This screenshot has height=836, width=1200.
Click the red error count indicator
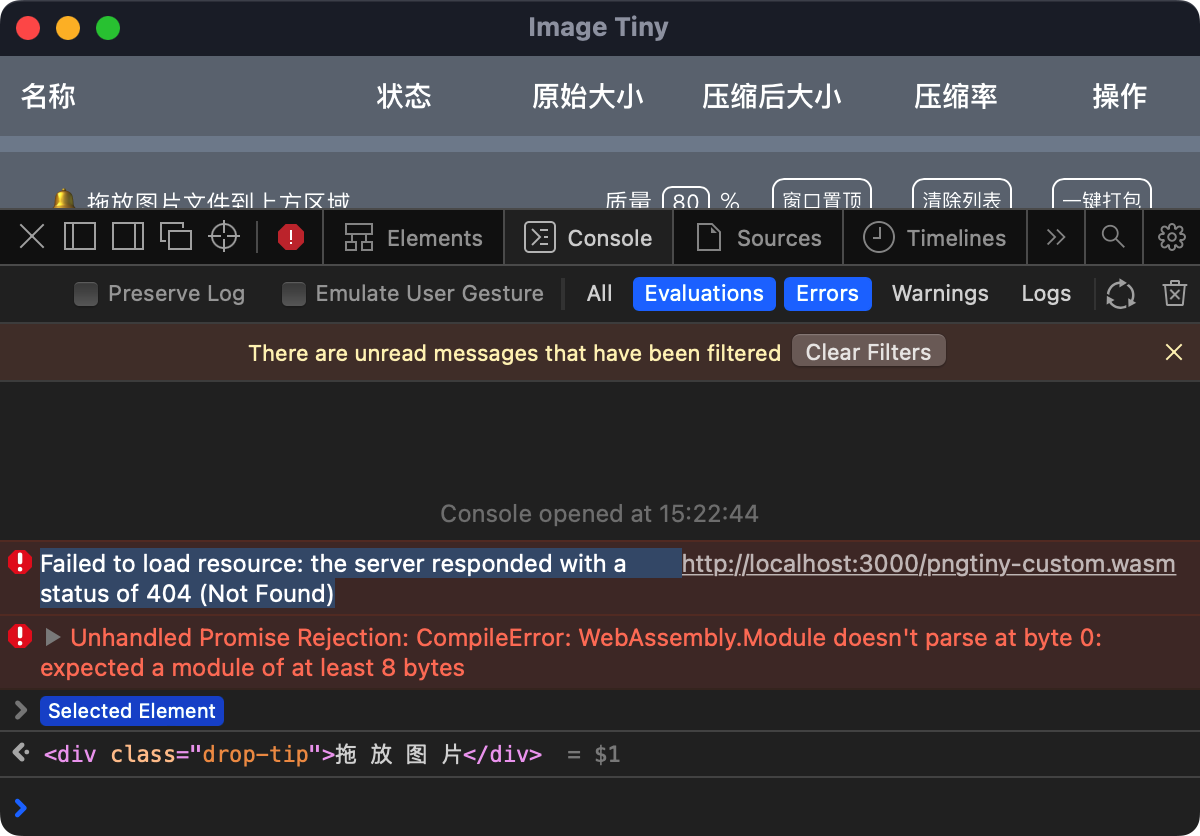(291, 237)
